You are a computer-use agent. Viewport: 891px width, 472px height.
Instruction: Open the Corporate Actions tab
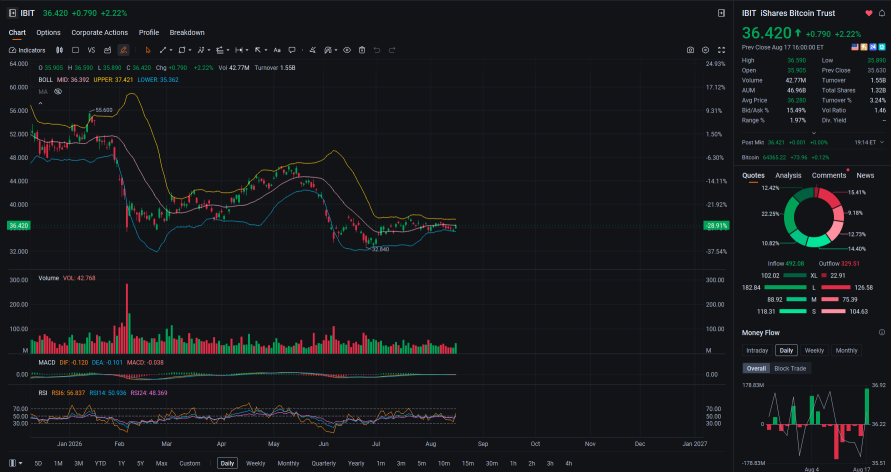pyautogui.click(x=99, y=32)
